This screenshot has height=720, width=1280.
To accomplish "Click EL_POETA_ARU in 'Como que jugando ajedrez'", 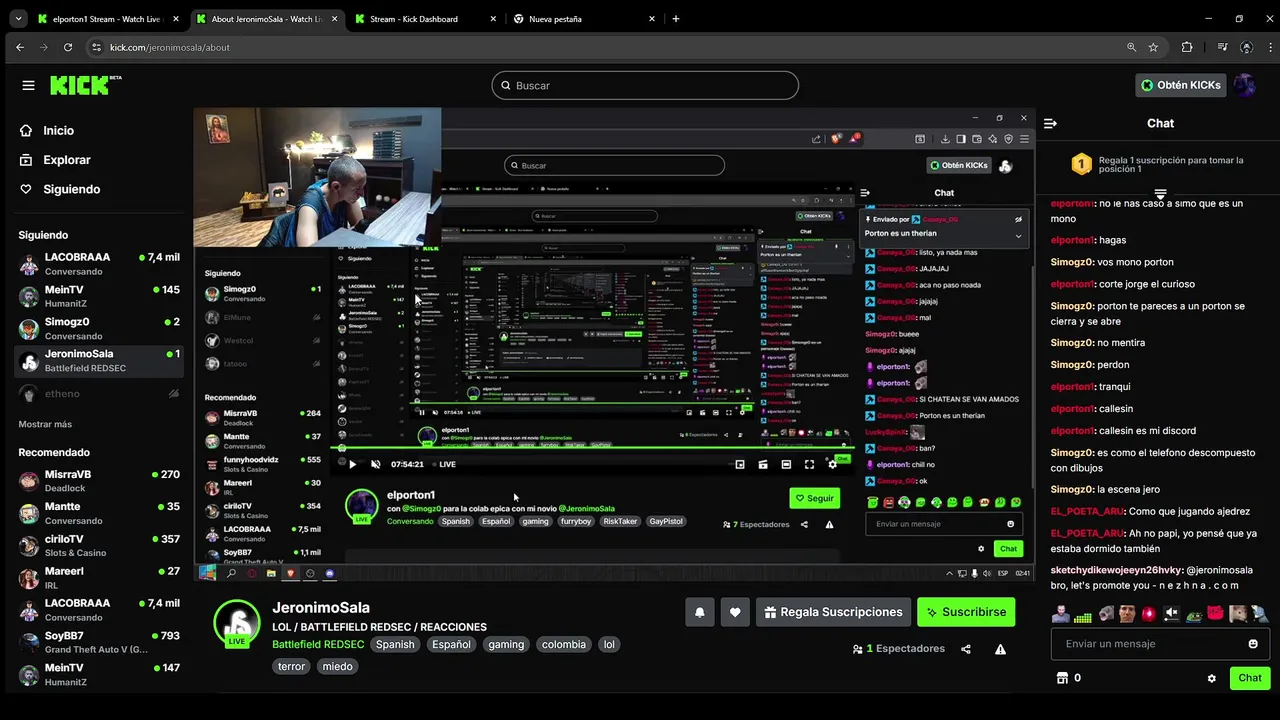I will click(1087, 511).
